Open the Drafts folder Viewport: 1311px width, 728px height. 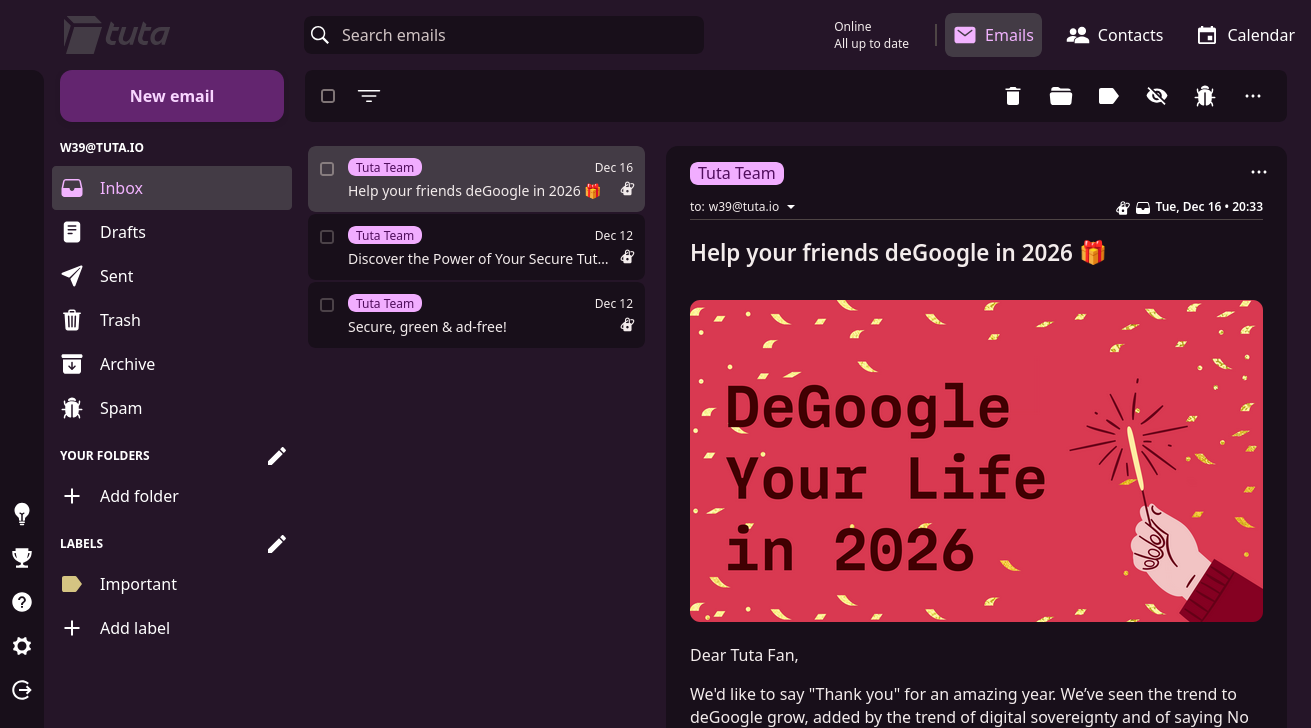coord(172,232)
